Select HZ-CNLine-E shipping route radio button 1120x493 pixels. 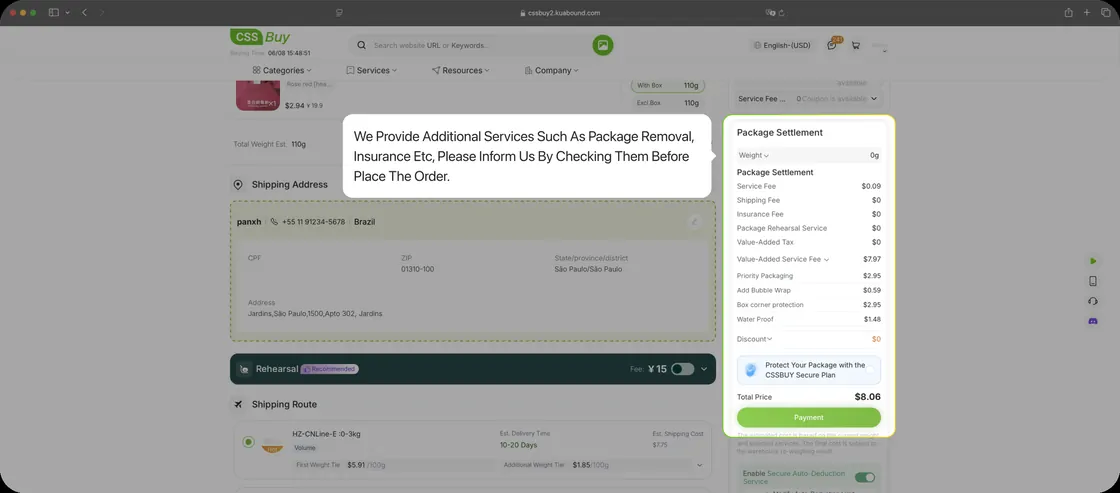tap(248, 442)
